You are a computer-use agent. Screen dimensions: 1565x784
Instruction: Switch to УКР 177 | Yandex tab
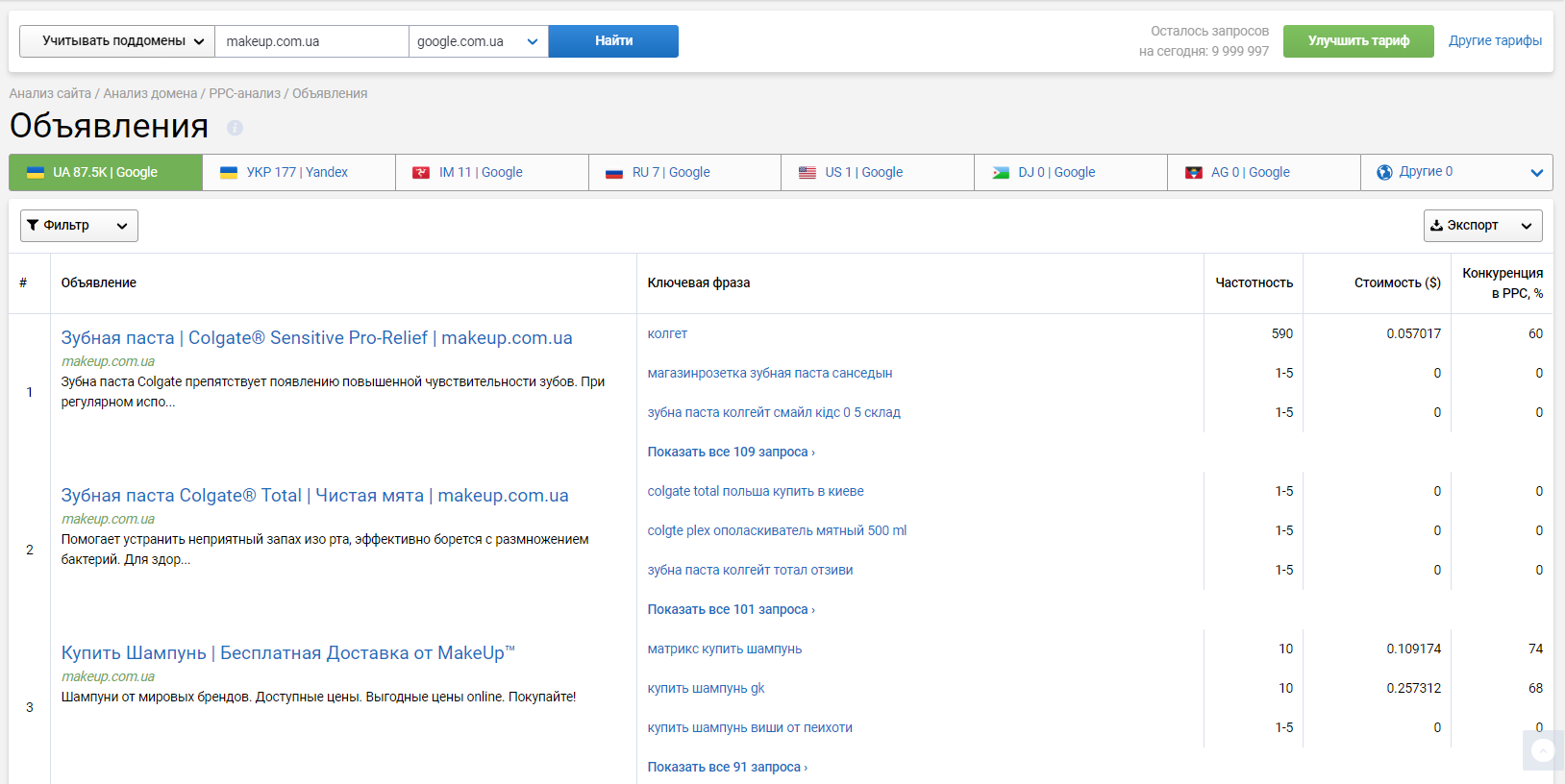(x=299, y=172)
